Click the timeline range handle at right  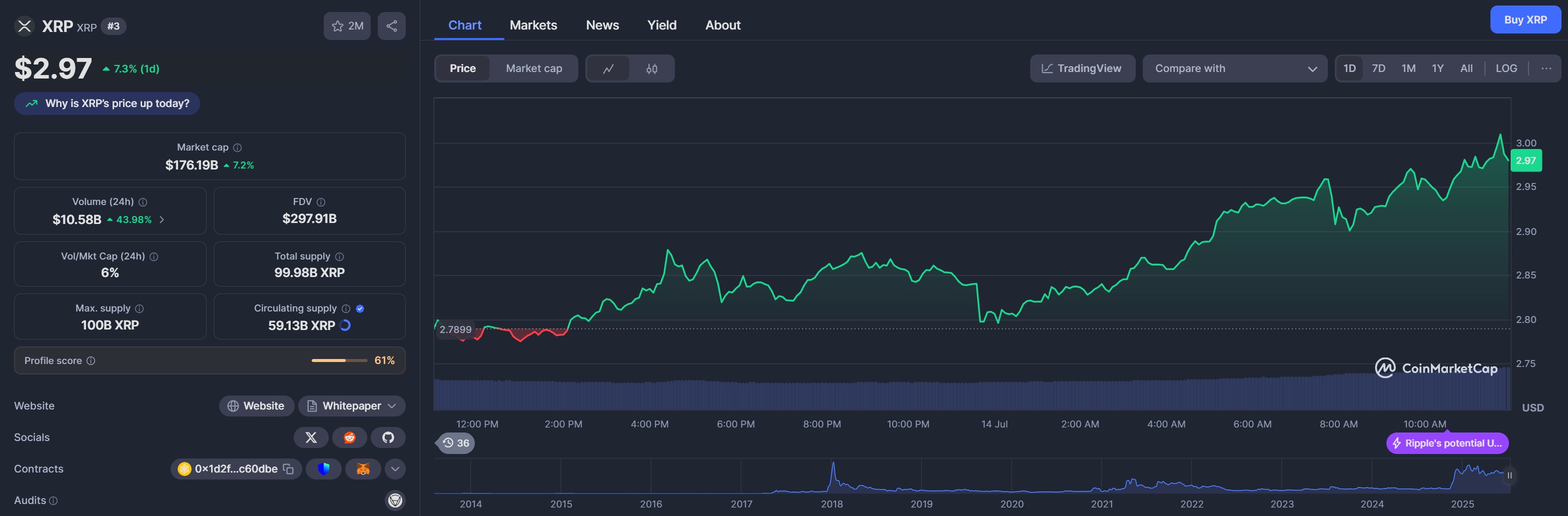coord(1509,476)
